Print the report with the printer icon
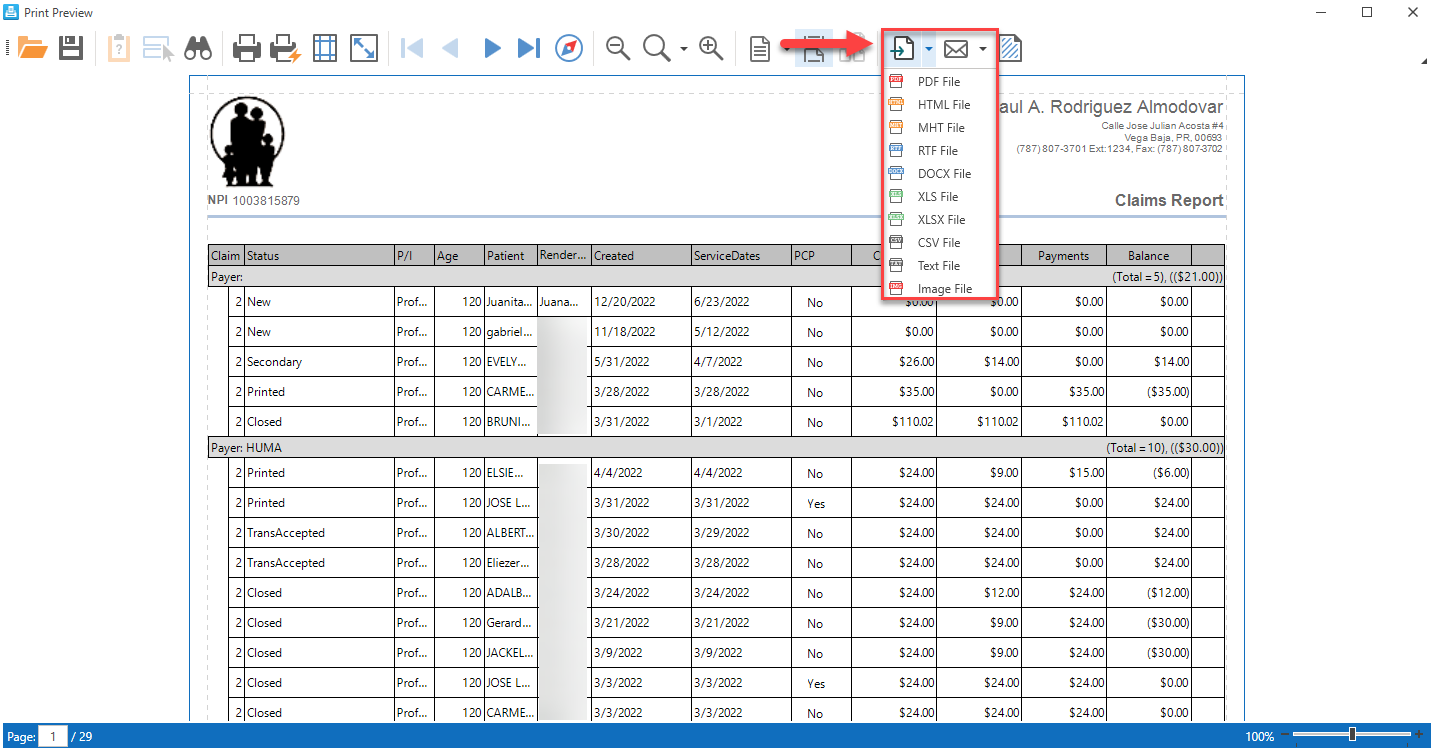Screen dimensions: 1434x753 [247, 48]
